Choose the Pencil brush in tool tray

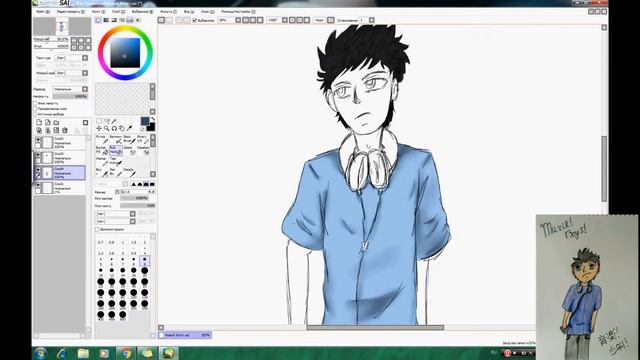coord(102,139)
